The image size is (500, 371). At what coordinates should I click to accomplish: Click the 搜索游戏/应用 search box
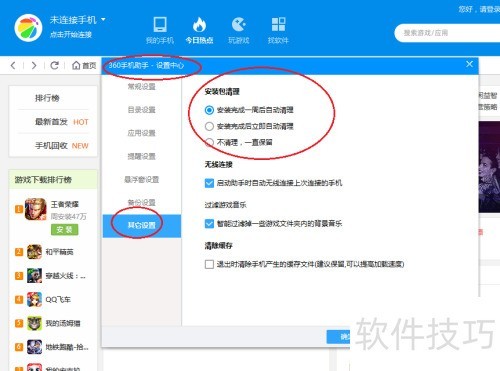[x=447, y=33]
